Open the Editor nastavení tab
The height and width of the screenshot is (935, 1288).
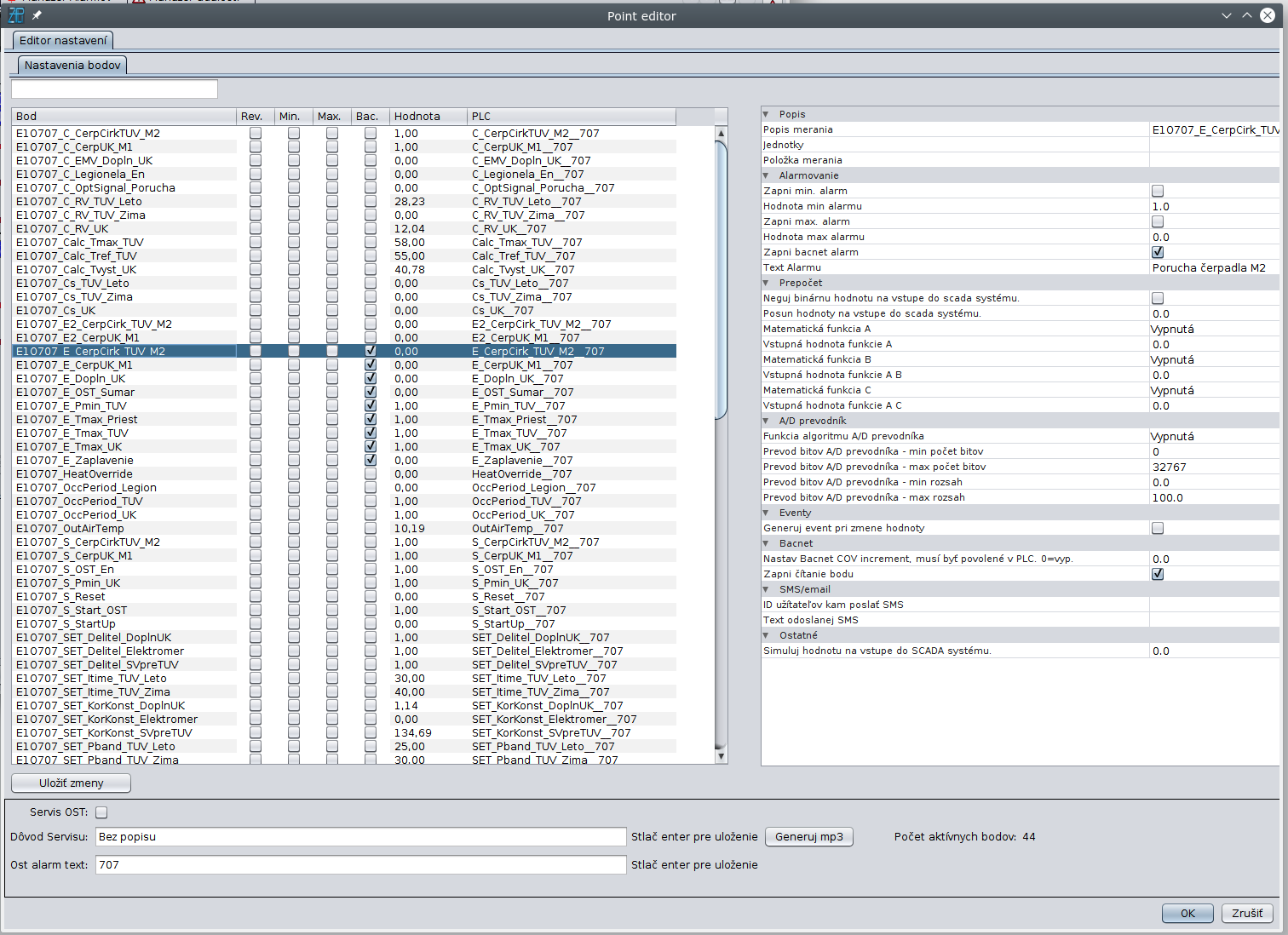tap(63, 40)
